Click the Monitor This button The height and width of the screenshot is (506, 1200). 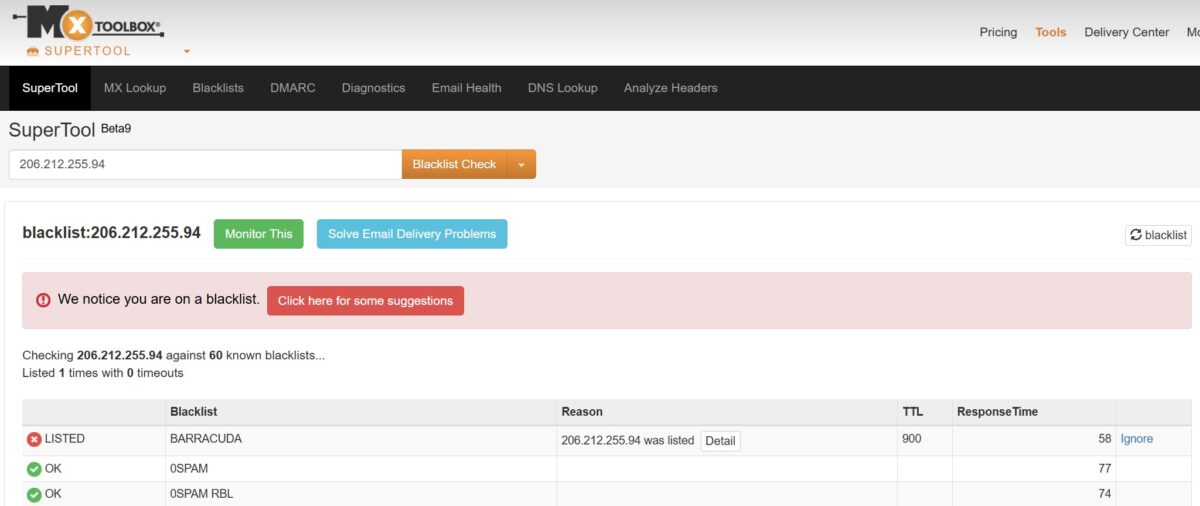259,234
